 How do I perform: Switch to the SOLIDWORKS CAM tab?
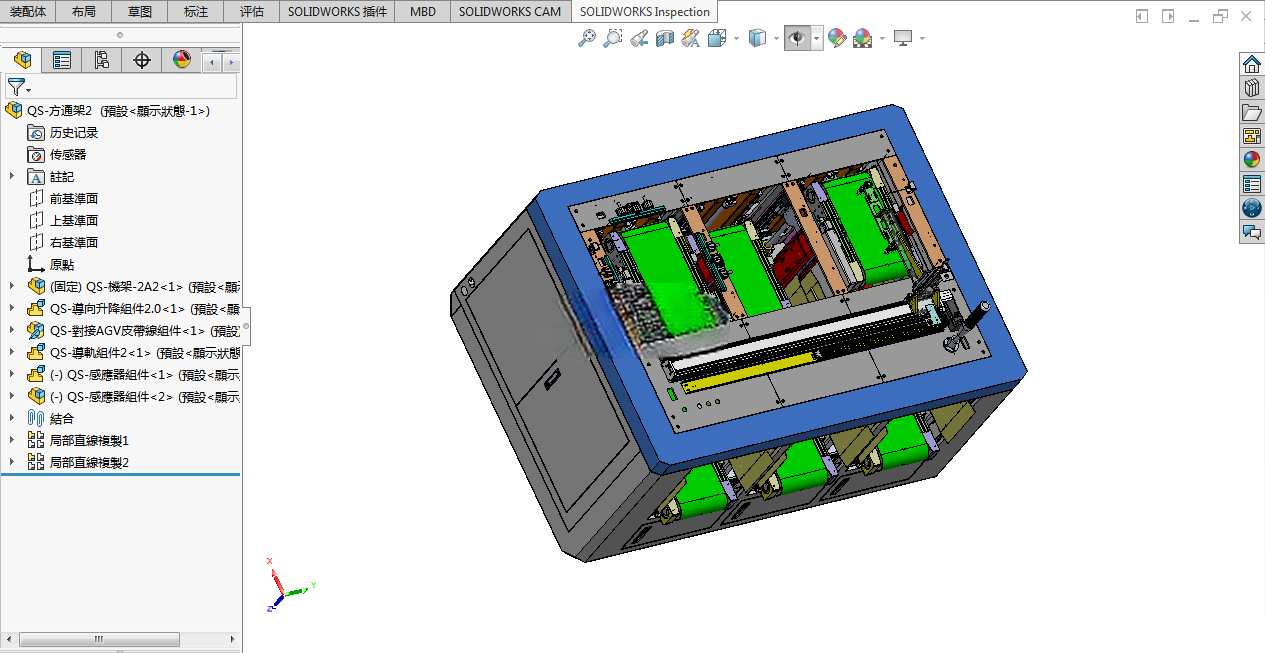pos(510,12)
